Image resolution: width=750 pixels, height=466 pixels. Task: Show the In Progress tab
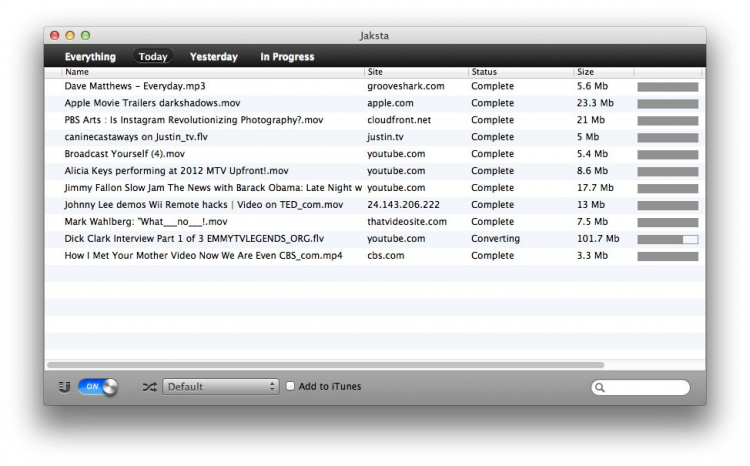pyautogui.click(x=287, y=56)
